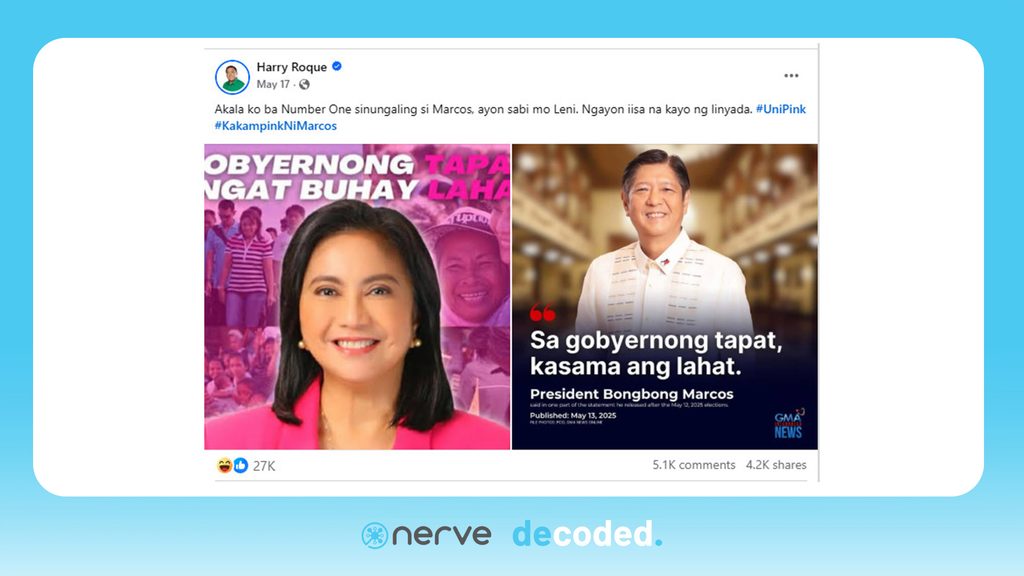This screenshot has height=576, width=1024.
Task: Open the Harry Roque name link
Action: pos(291,67)
